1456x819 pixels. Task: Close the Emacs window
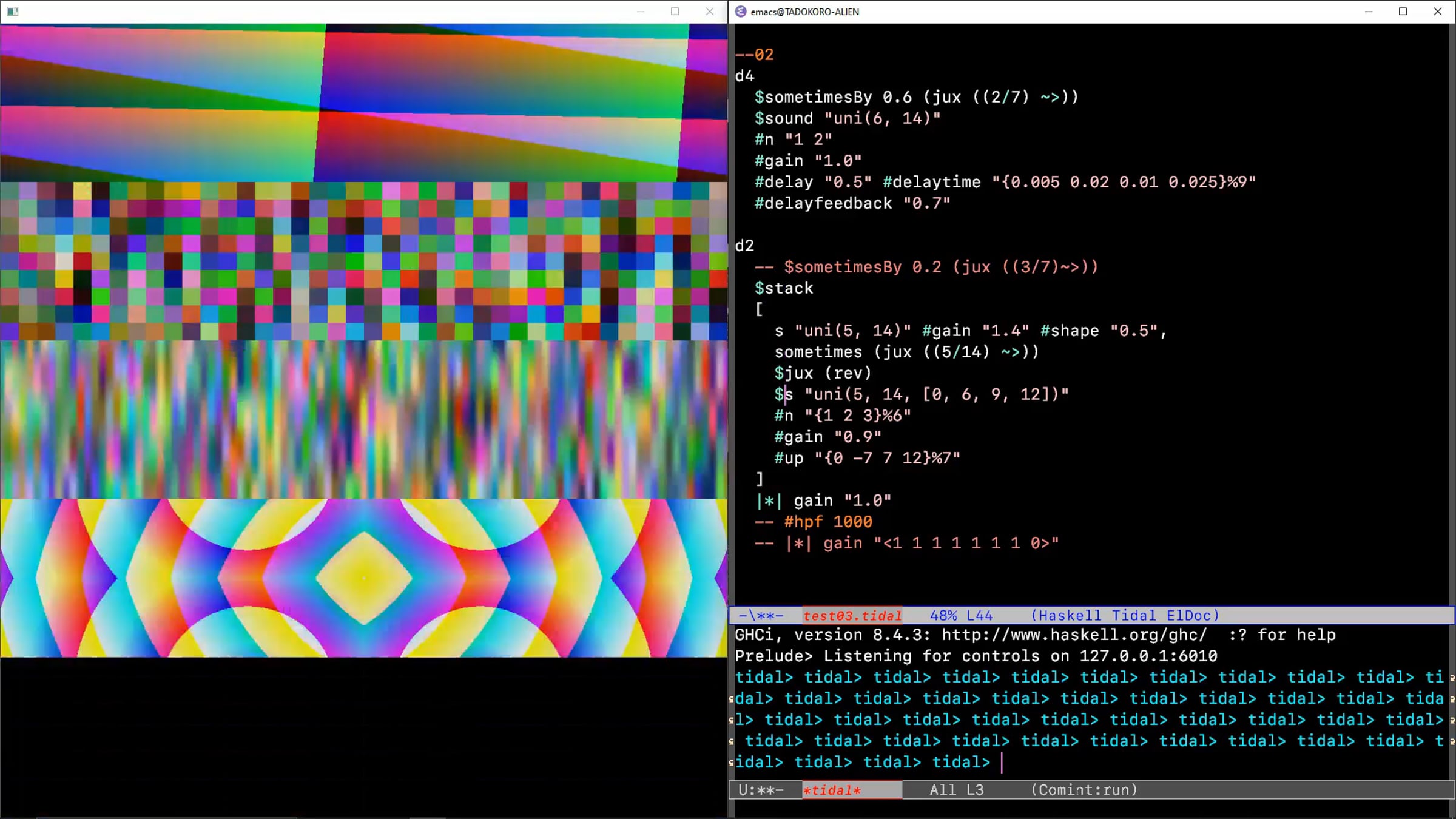pyautogui.click(x=1438, y=12)
